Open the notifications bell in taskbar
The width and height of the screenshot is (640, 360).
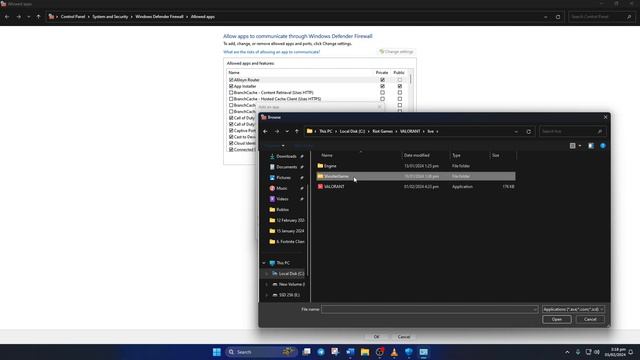(x=631, y=352)
